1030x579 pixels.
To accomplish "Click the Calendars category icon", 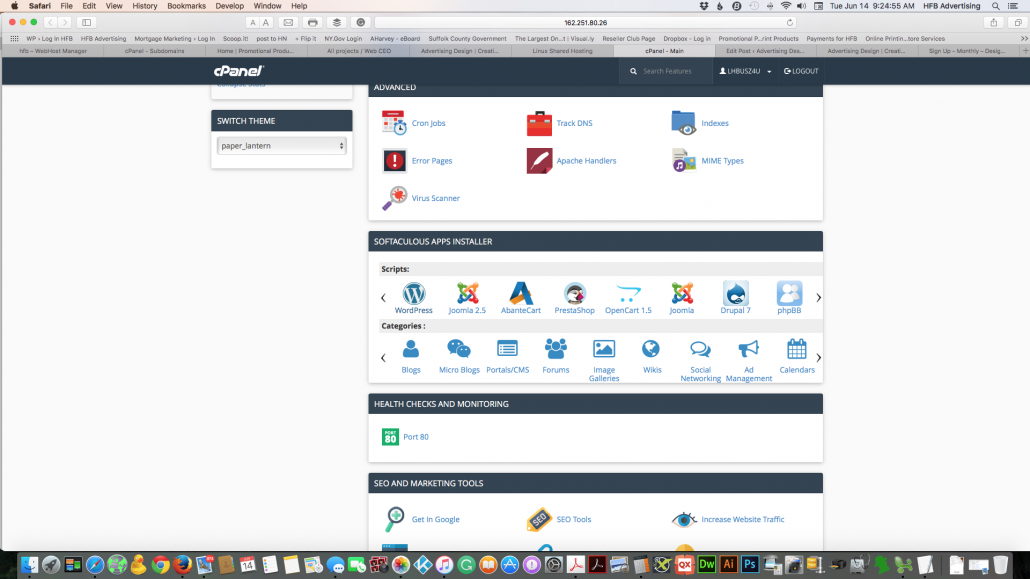I will [797, 350].
